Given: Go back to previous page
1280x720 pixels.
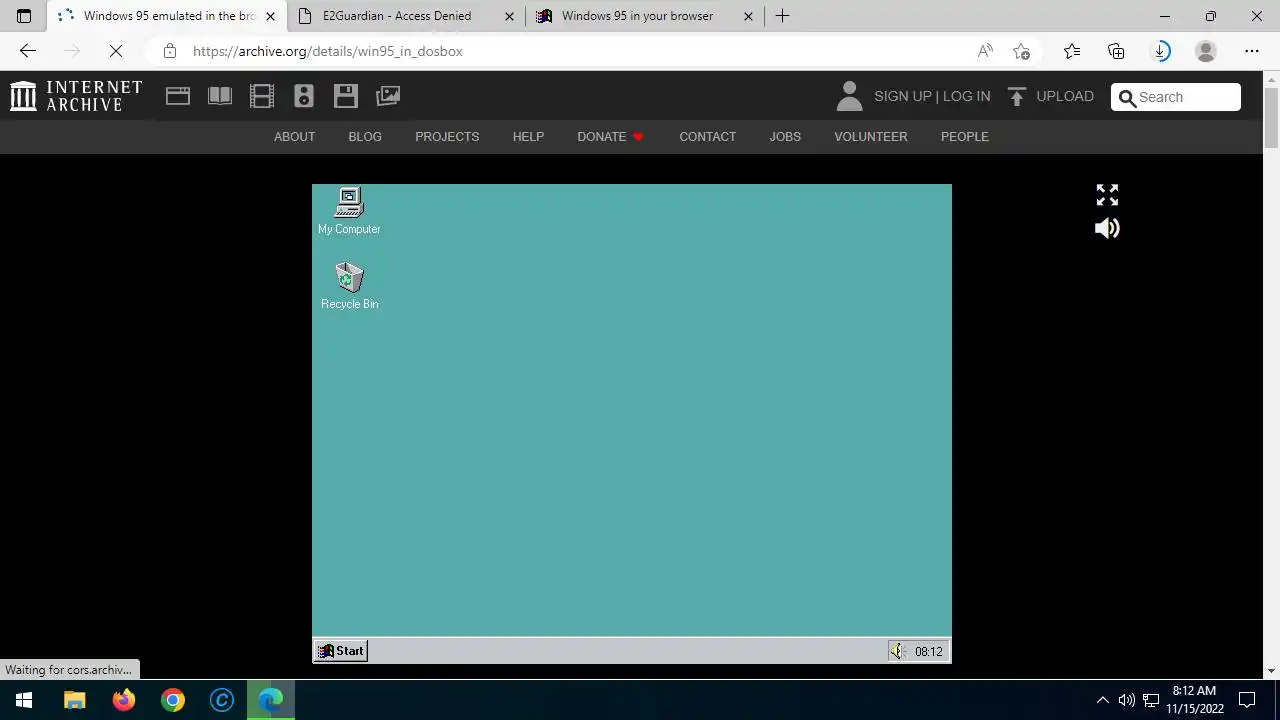Looking at the screenshot, I should (x=28, y=51).
